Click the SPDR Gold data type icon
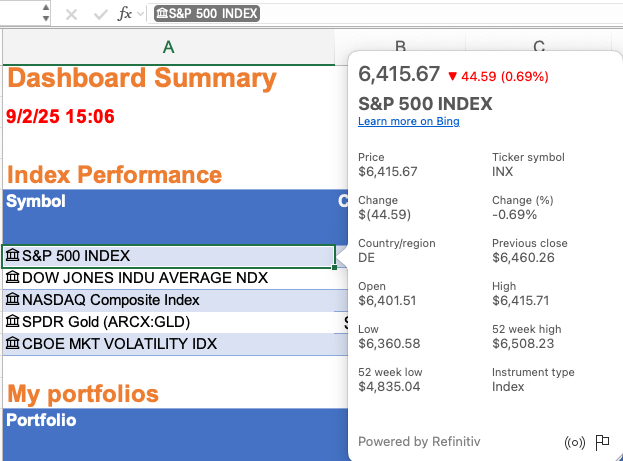 pyautogui.click(x=13, y=322)
